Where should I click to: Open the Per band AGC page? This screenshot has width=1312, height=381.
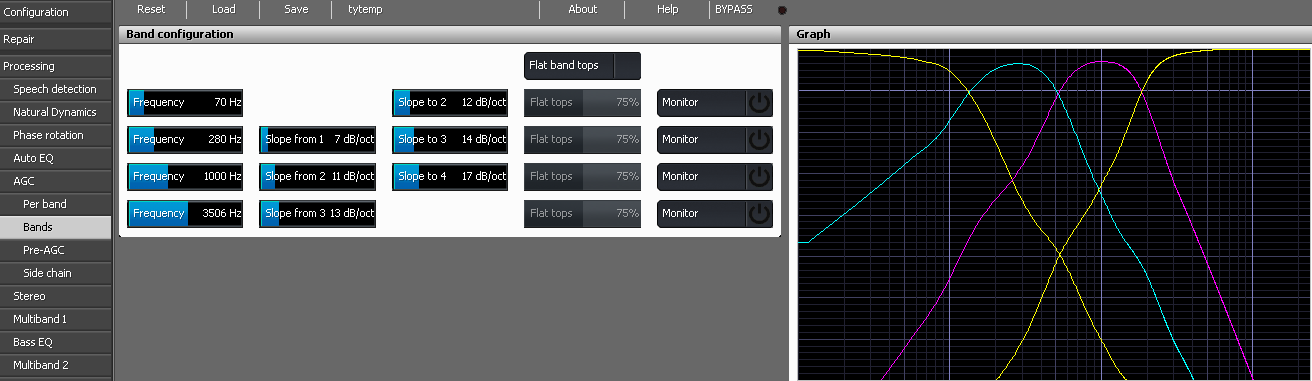56,204
